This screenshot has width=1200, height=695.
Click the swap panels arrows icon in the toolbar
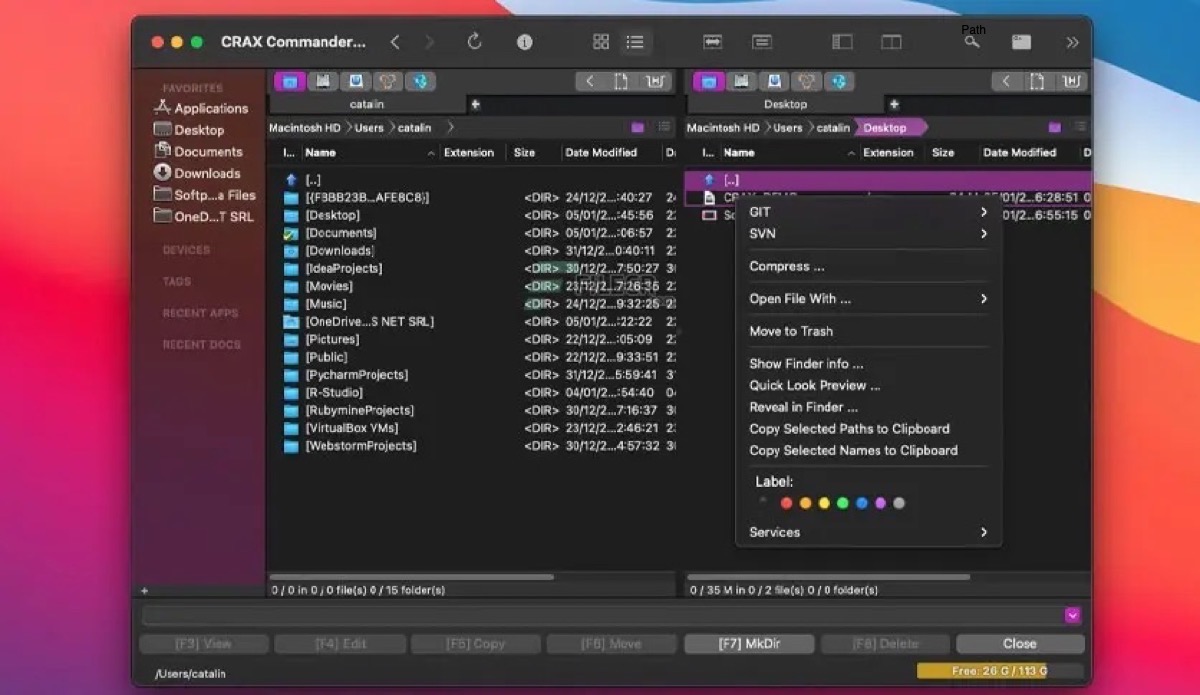[x=712, y=42]
